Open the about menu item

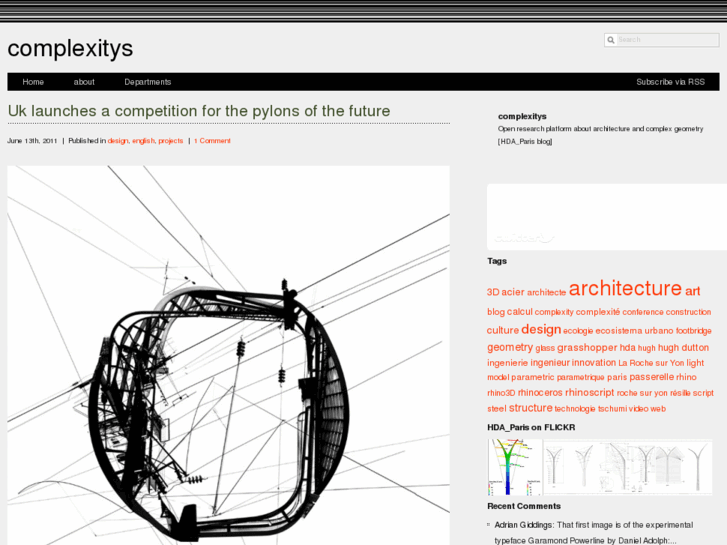click(84, 82)
